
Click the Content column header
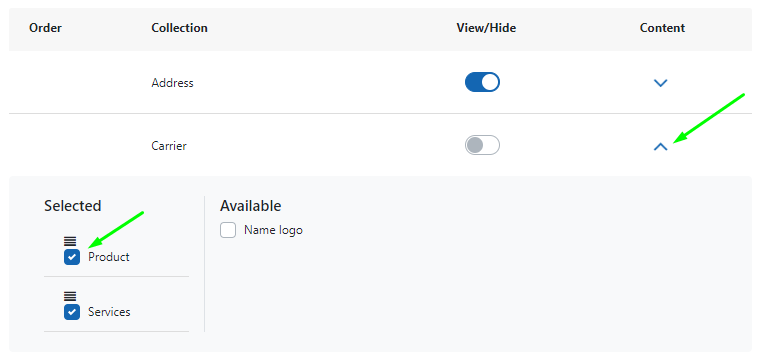click(x=662, y=28)
